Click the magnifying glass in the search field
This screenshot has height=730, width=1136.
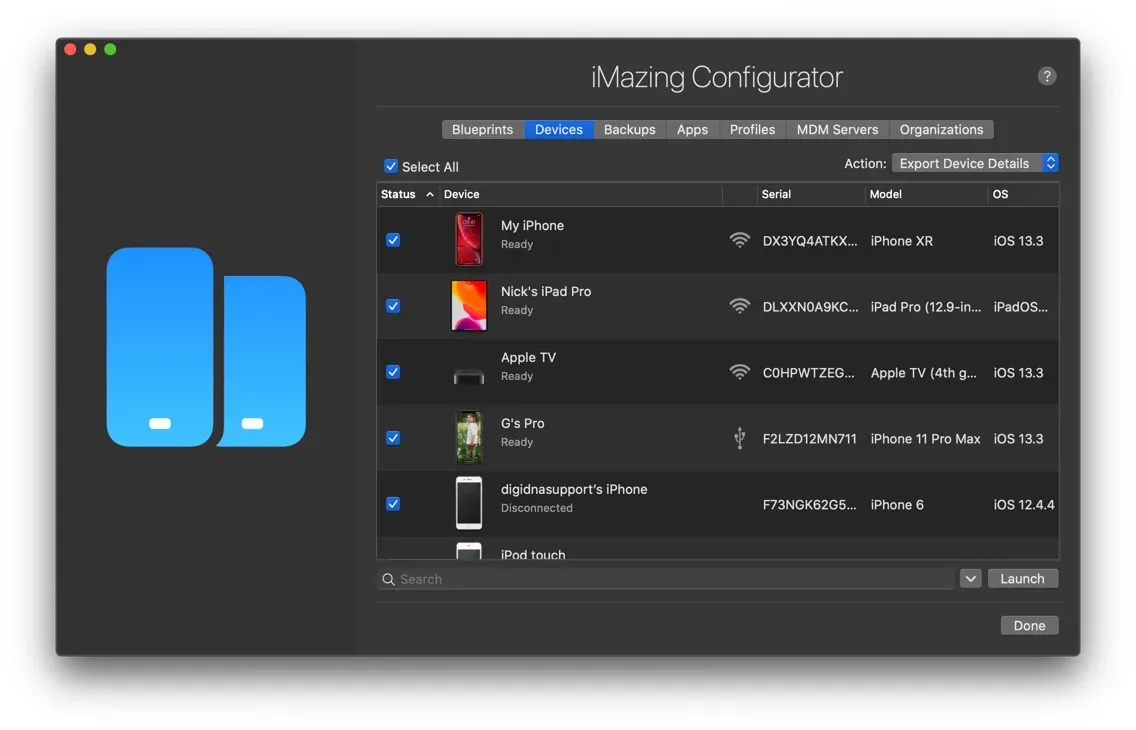[x=388, y=578]
